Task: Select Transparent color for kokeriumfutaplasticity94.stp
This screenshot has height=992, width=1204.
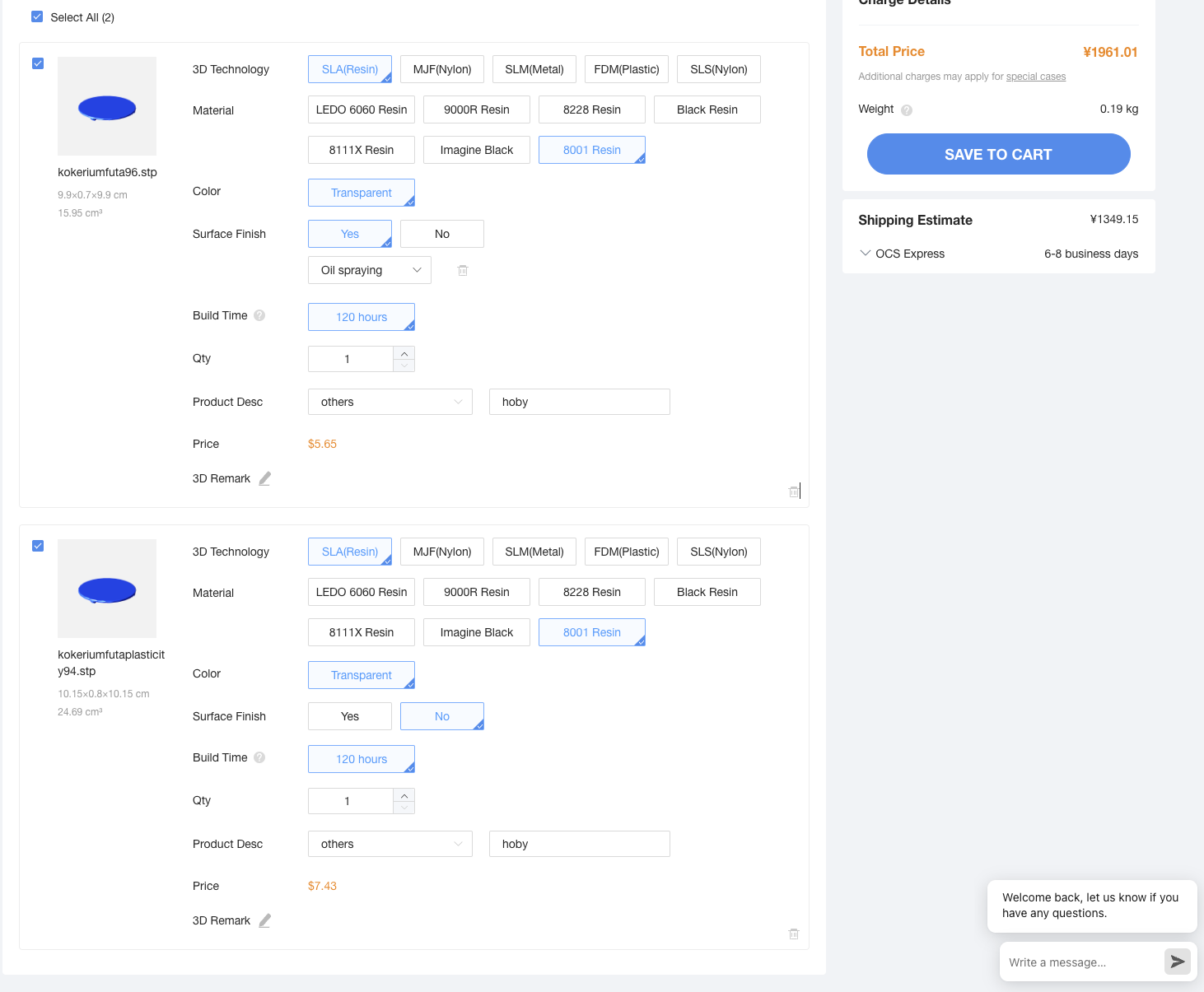Action: pyautogui.click(x=362, y=675)
